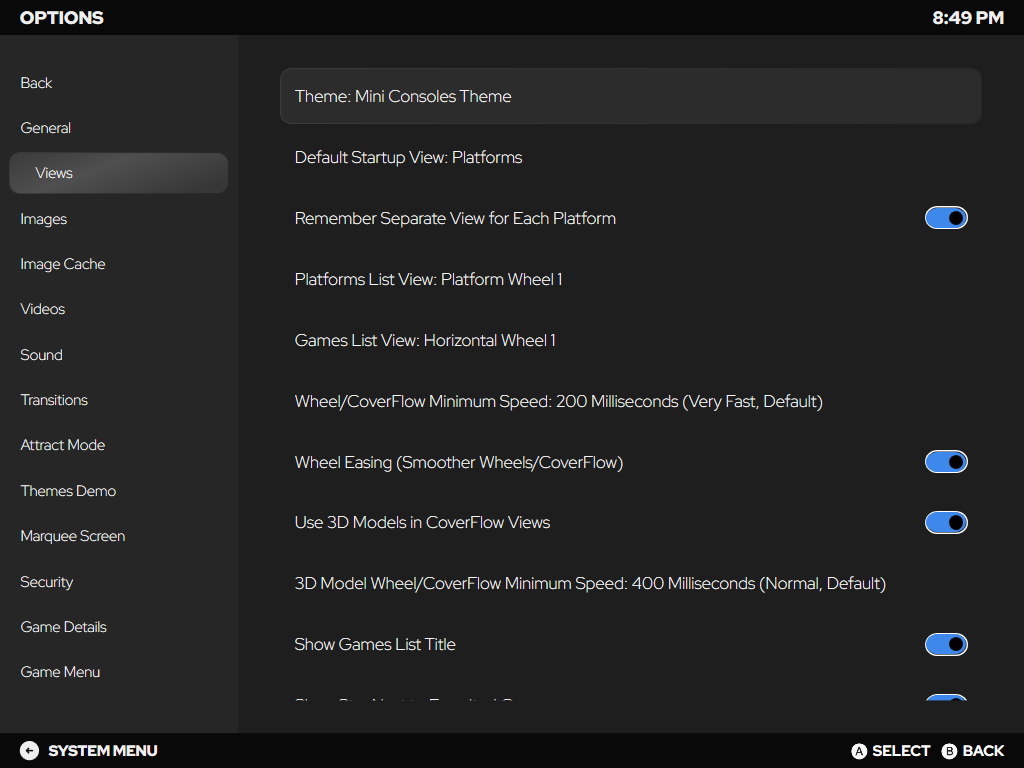Change 3D Model Wheel Minimum Speed setting
Image resolution: width=1024 pixels, height=768 pixels.
(590, 584)
